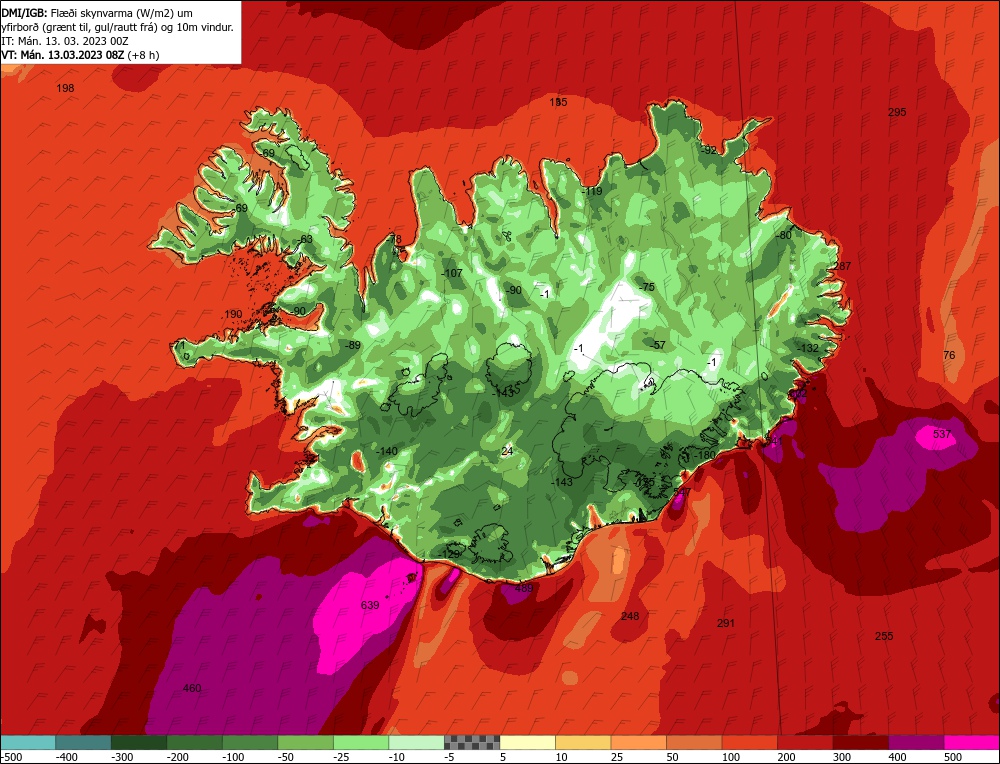Click the value '639' in the magenta area

coord(370,605)
